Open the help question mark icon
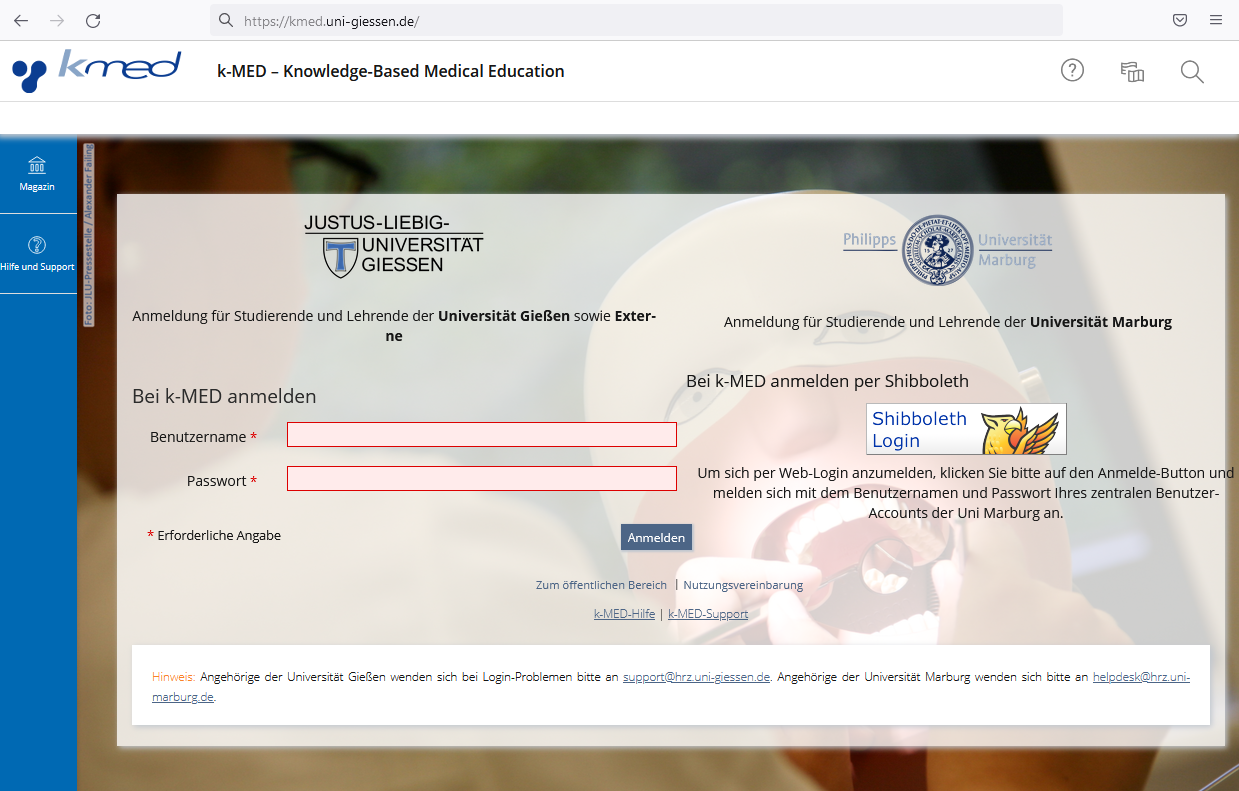This screenshot has height=791, width=1239. pyautogui.click(x=1072, y=71)
